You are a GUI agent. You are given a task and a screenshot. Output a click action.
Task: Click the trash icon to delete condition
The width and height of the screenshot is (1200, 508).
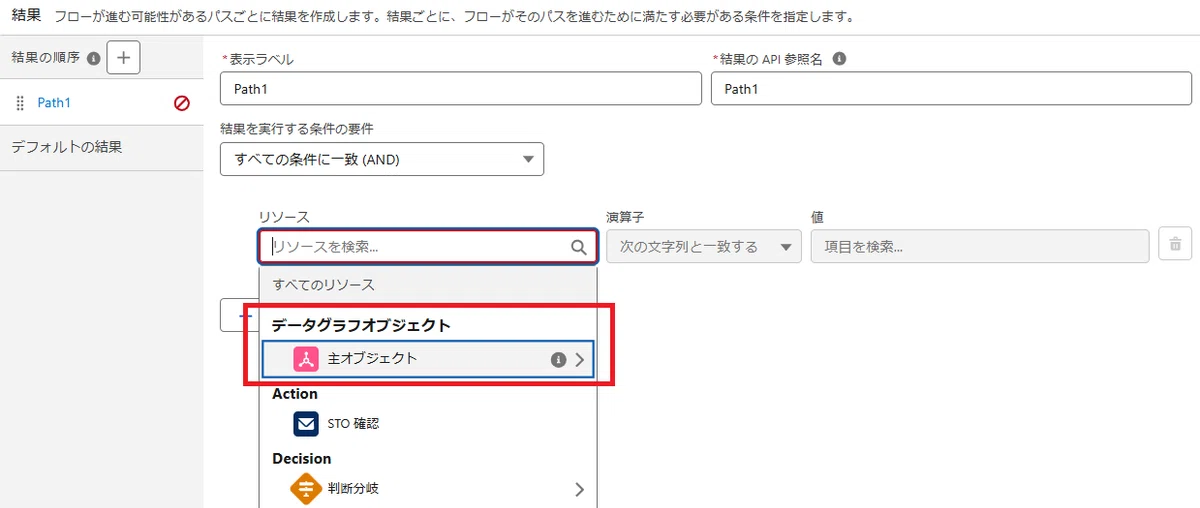pyautogui.click(x=1175, y=245)
